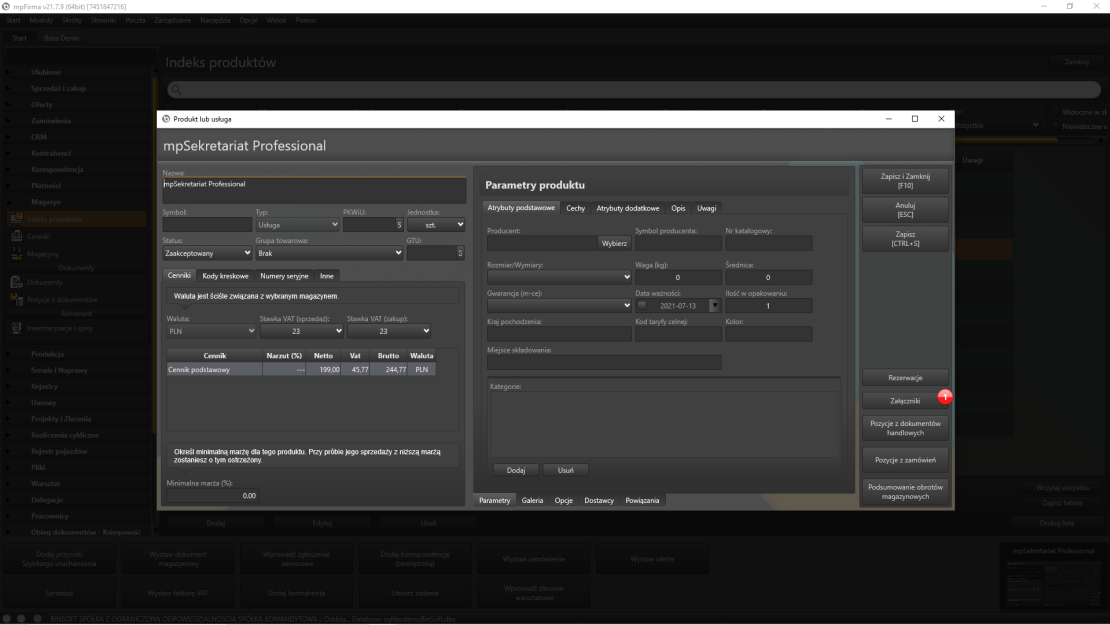Viewport: 1110px width, 625px height.
Task: Open the Stawka VAT (sprzedaż) dropdown
Action: point(302,331)
